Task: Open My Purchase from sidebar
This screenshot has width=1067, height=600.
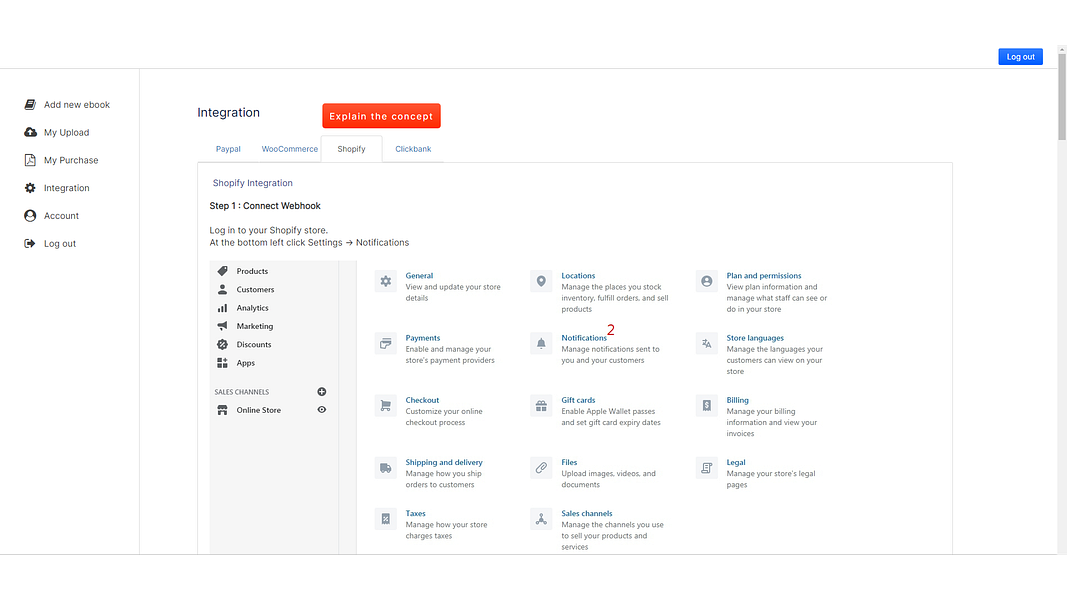Action: coord(71,161)
